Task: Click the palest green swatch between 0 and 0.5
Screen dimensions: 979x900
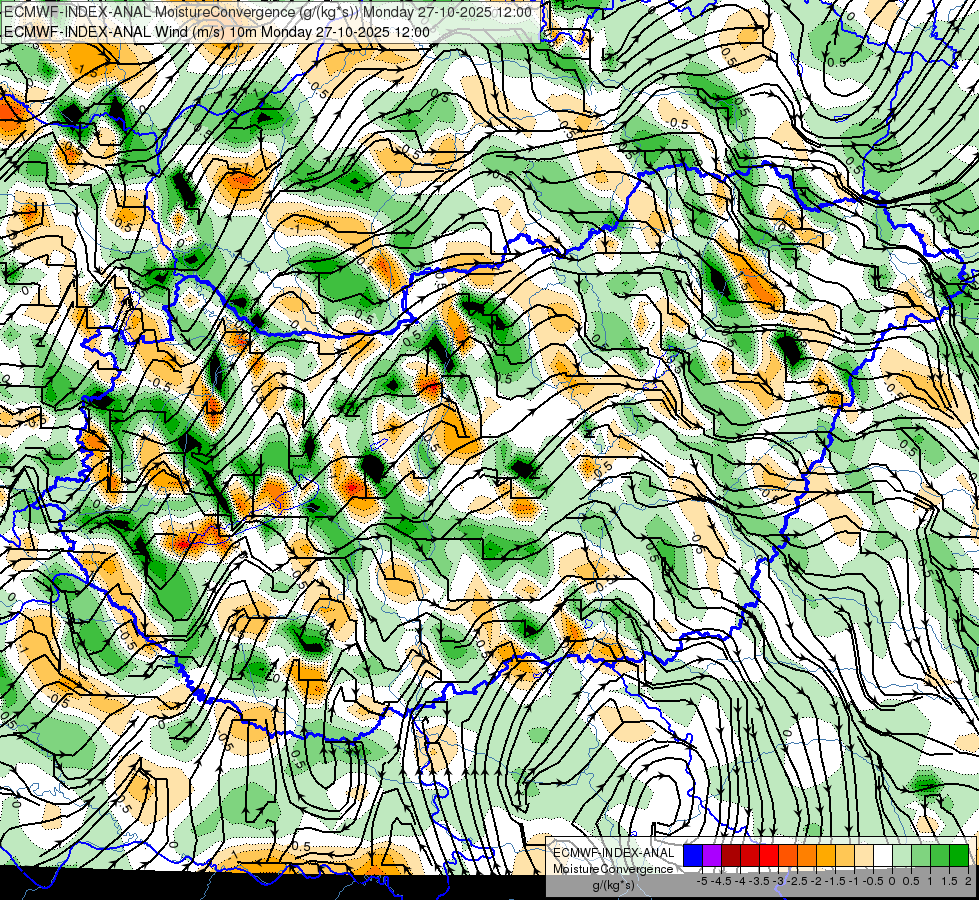Action: [902, 855]
